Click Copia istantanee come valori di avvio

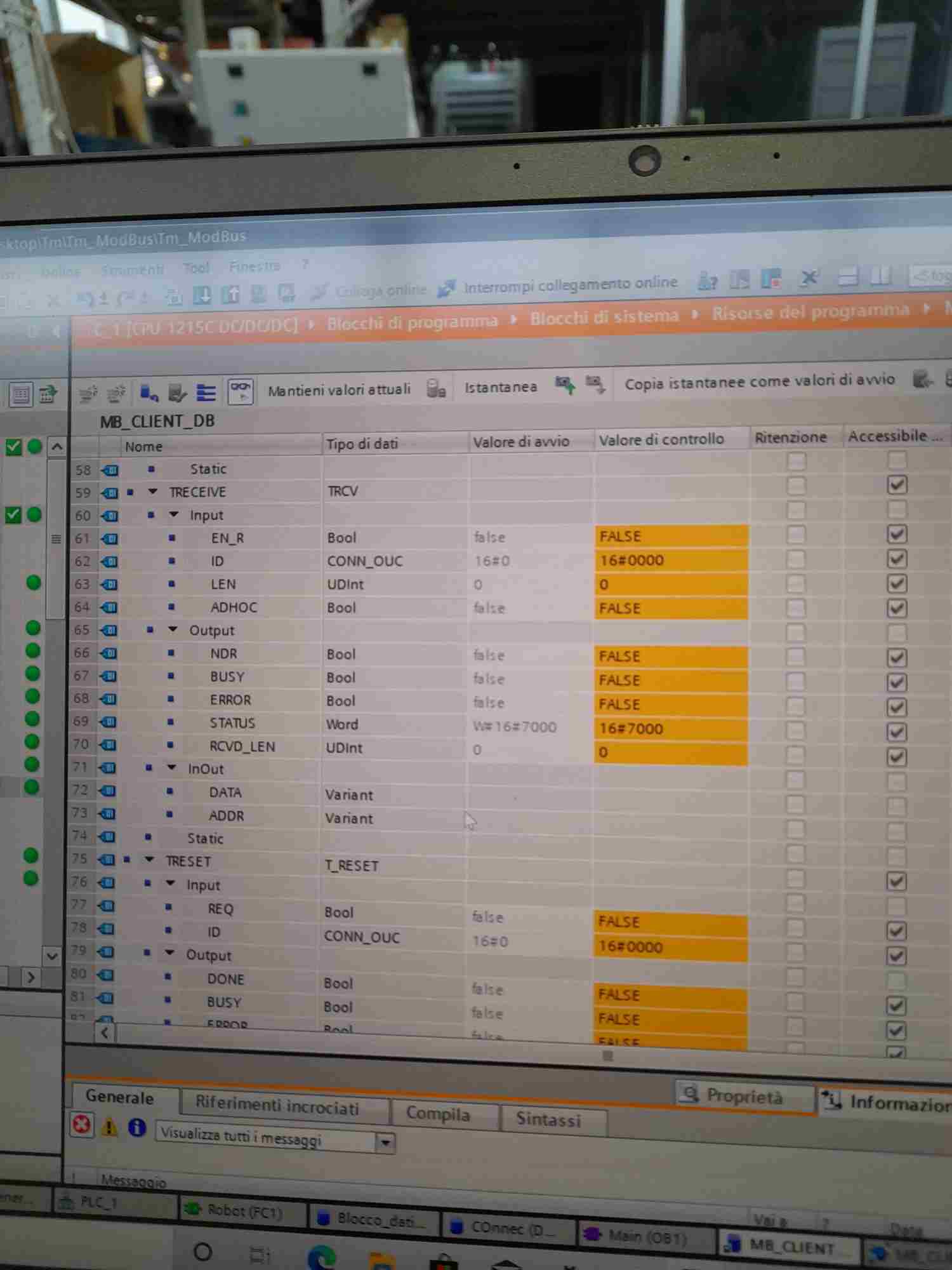click(760, 382)
